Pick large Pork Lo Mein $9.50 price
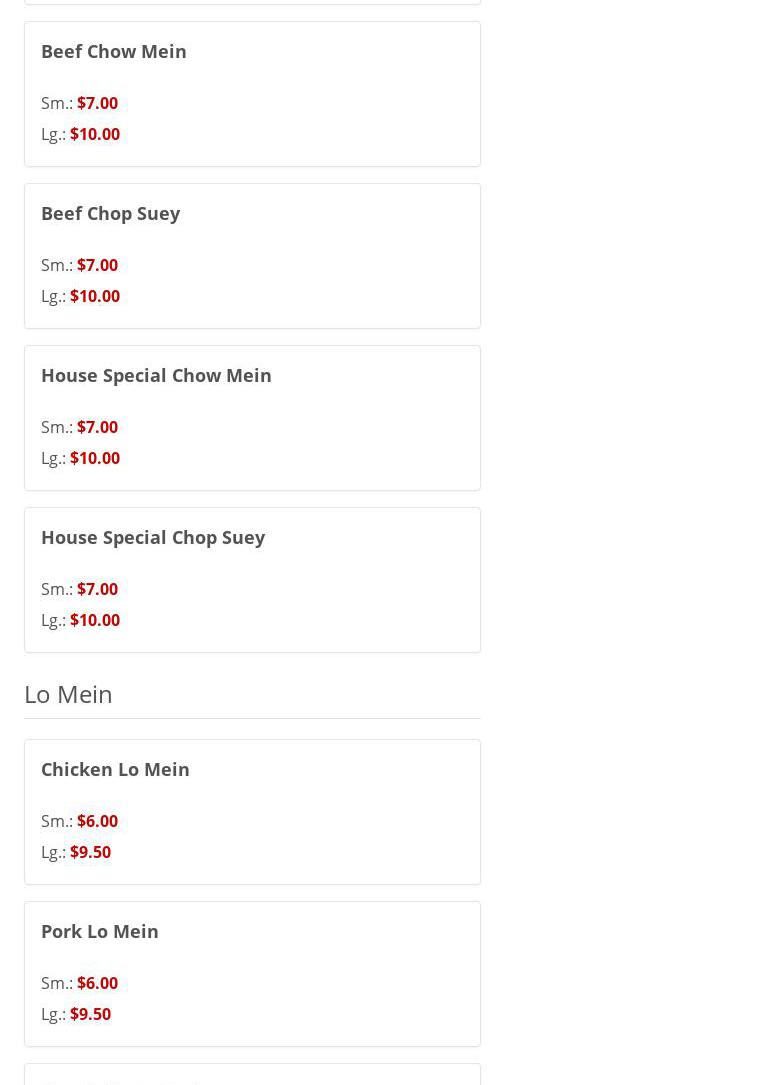770x1085 pixels. click(x=90, y=1014)
